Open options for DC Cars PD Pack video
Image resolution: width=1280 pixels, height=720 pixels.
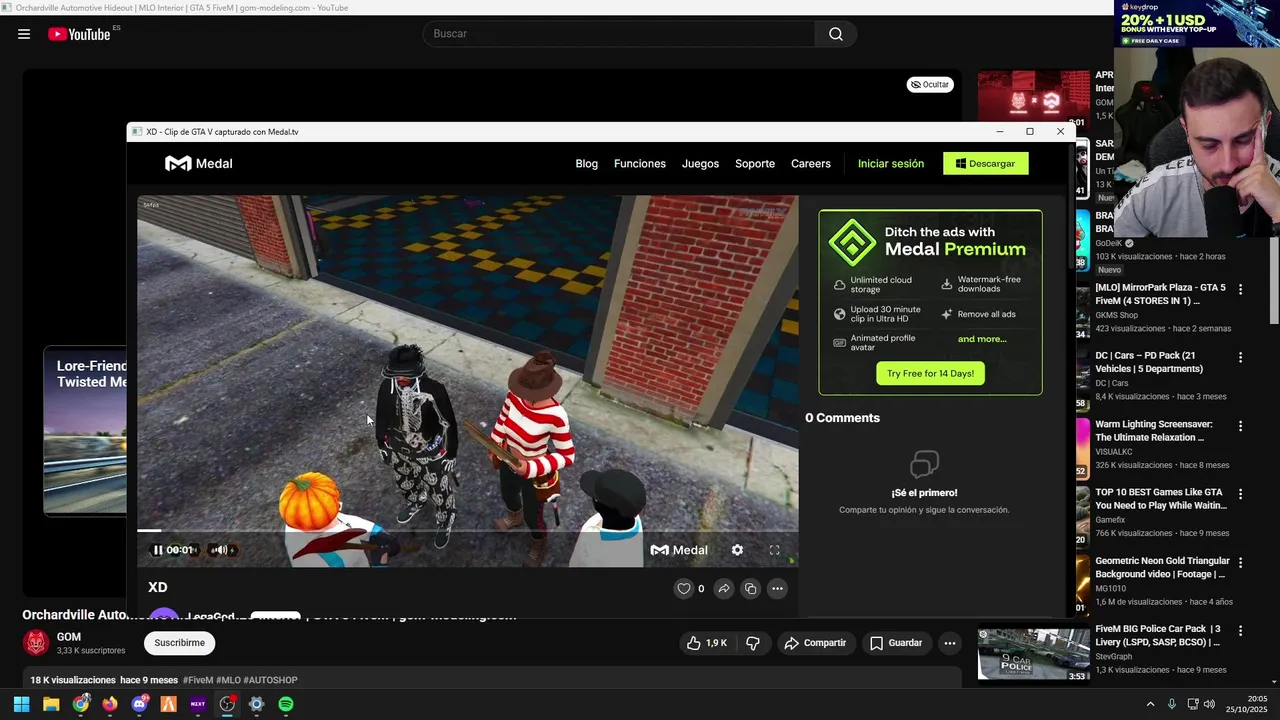pyautogui.click(x=1241, y=357)
